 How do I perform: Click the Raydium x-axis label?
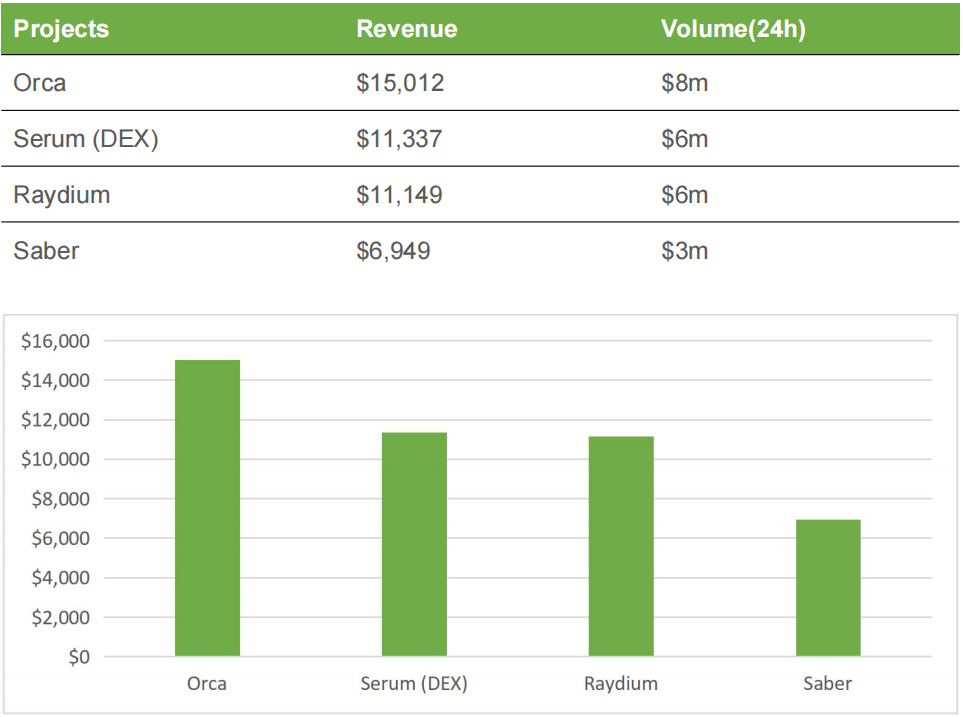point(621,684)
